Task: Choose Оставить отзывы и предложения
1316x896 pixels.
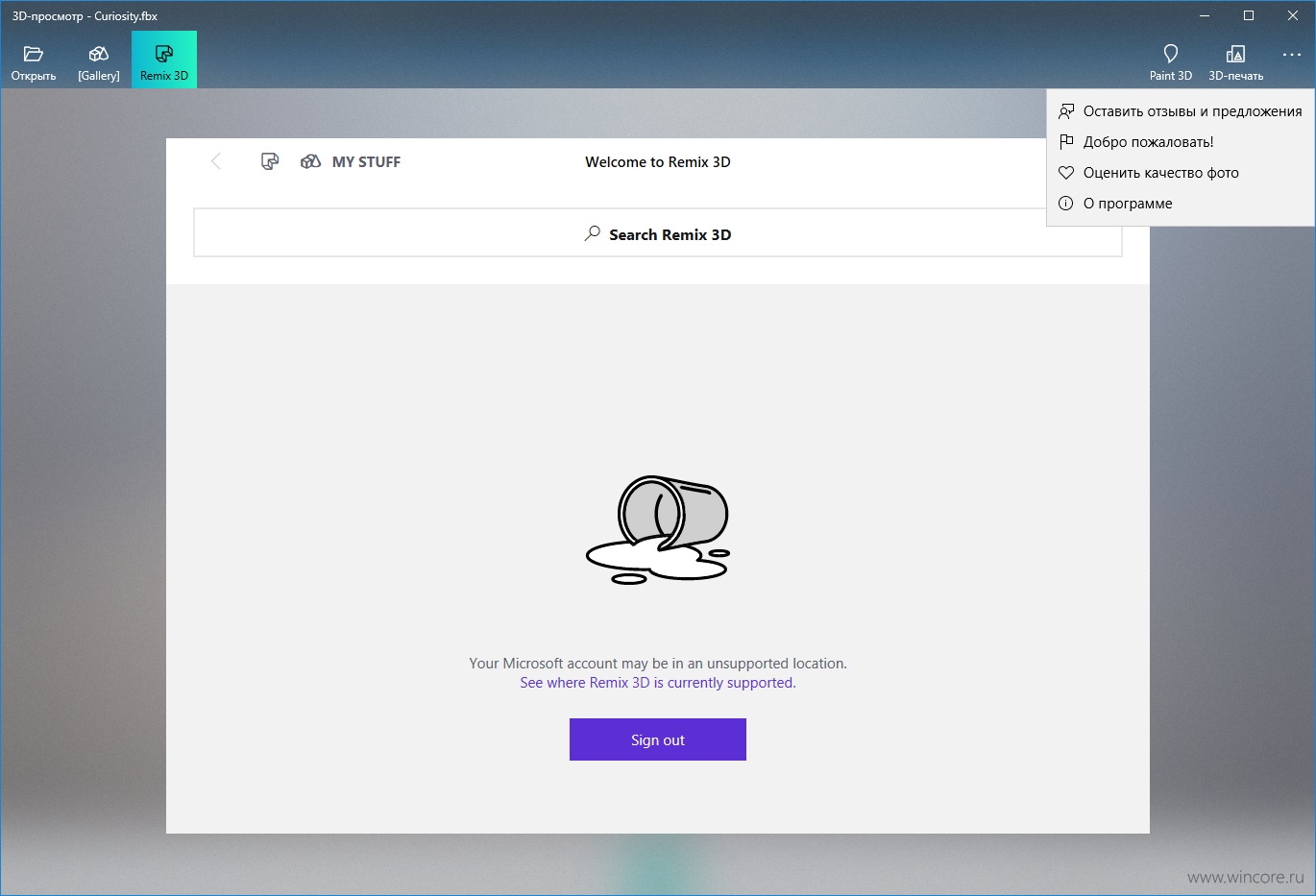Action: [1181, 111]
